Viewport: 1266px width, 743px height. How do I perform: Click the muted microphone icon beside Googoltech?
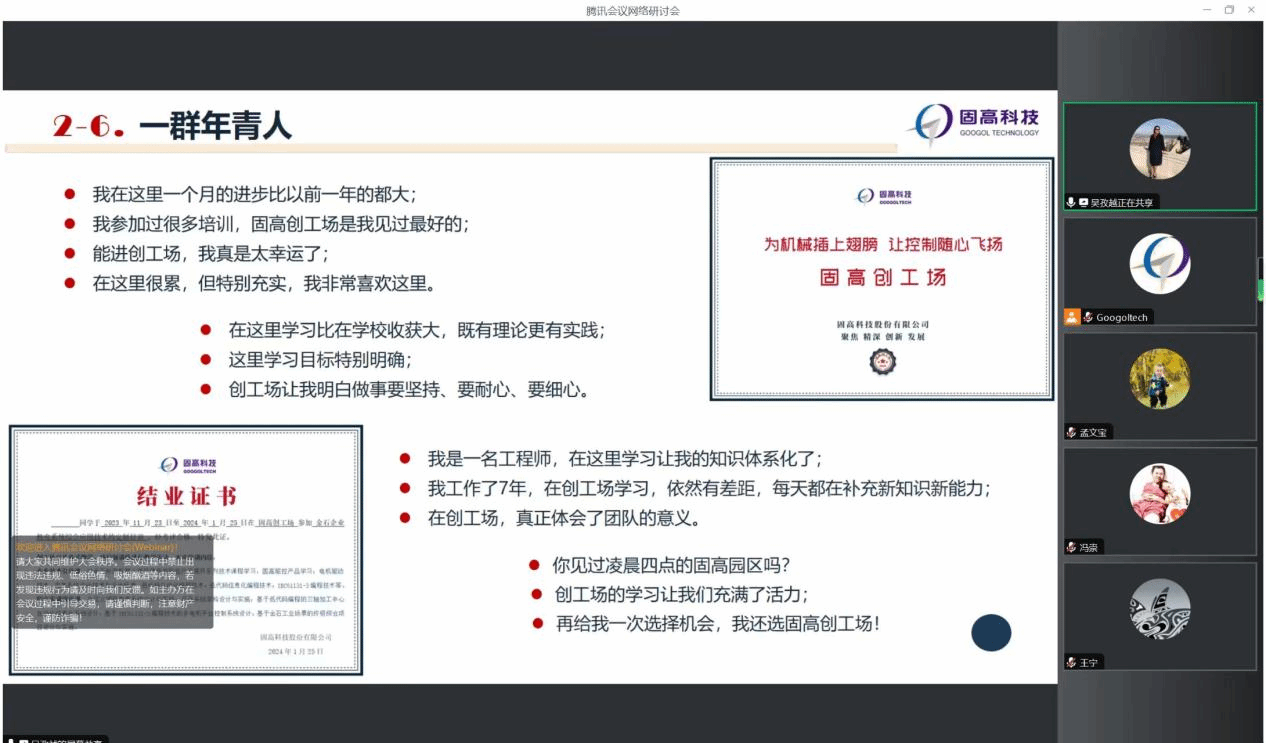(1087, 317)
